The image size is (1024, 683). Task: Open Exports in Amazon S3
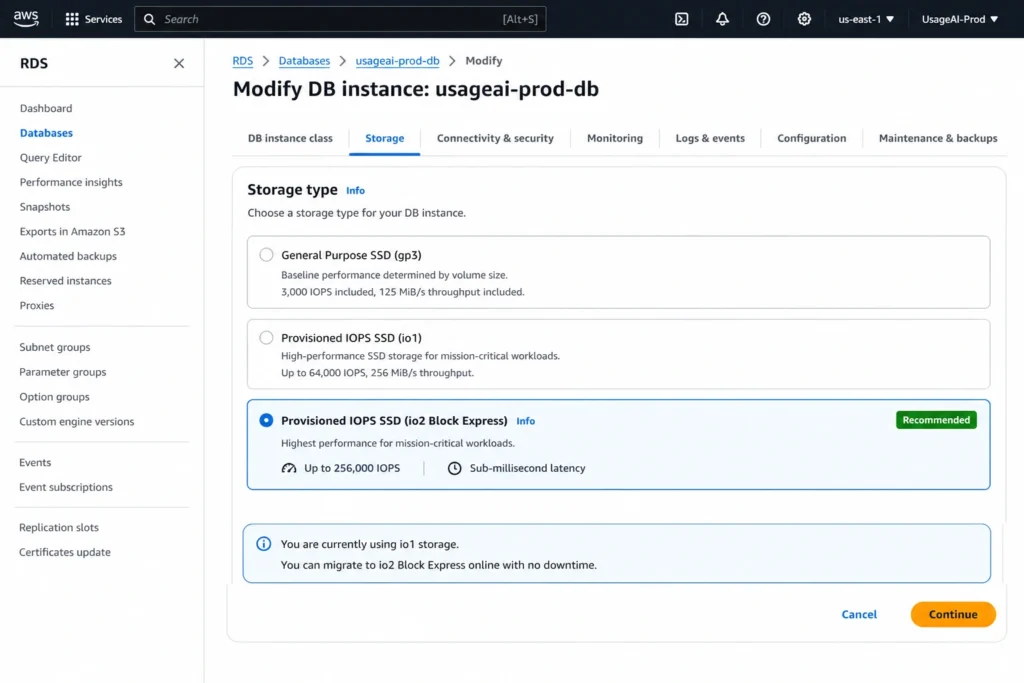72,232
